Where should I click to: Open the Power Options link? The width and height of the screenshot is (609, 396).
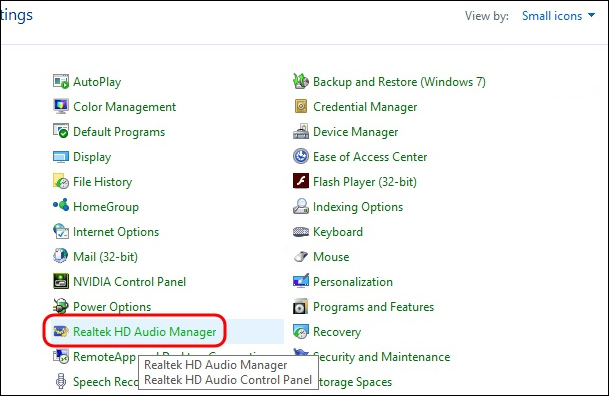pos(112,307)
